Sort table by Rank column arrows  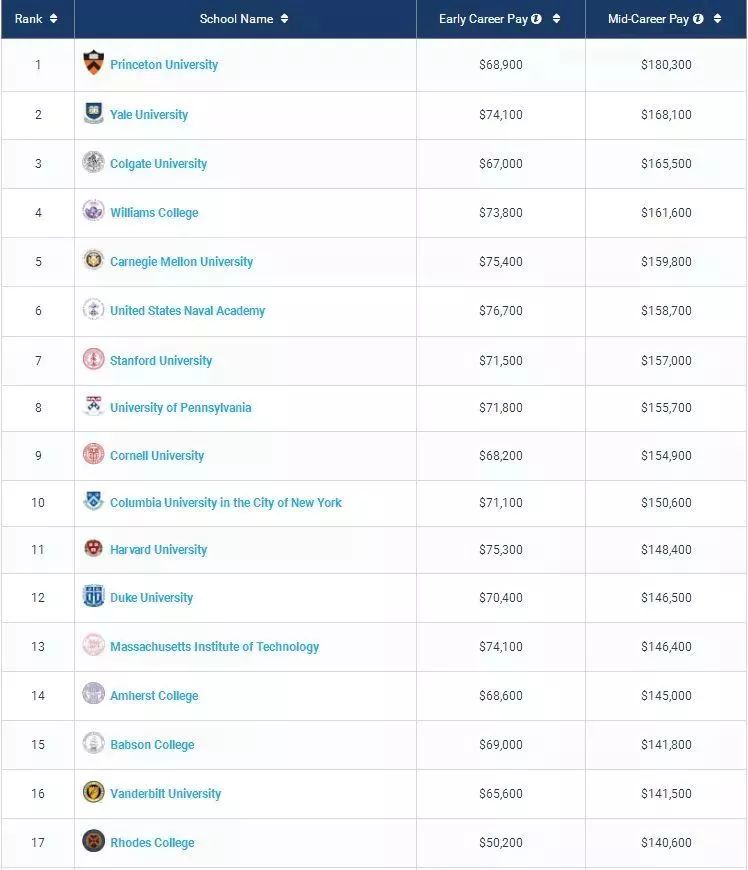53,19
